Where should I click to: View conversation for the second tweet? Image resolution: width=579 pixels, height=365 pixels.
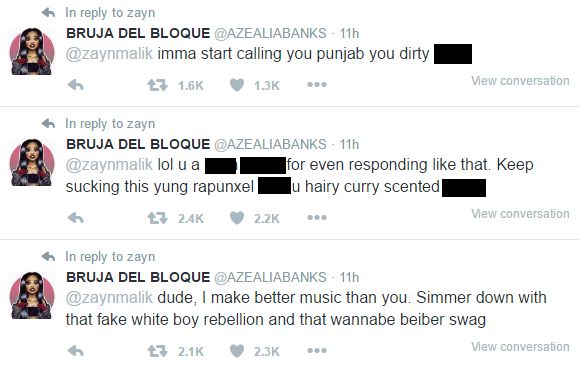pos(520,214)
